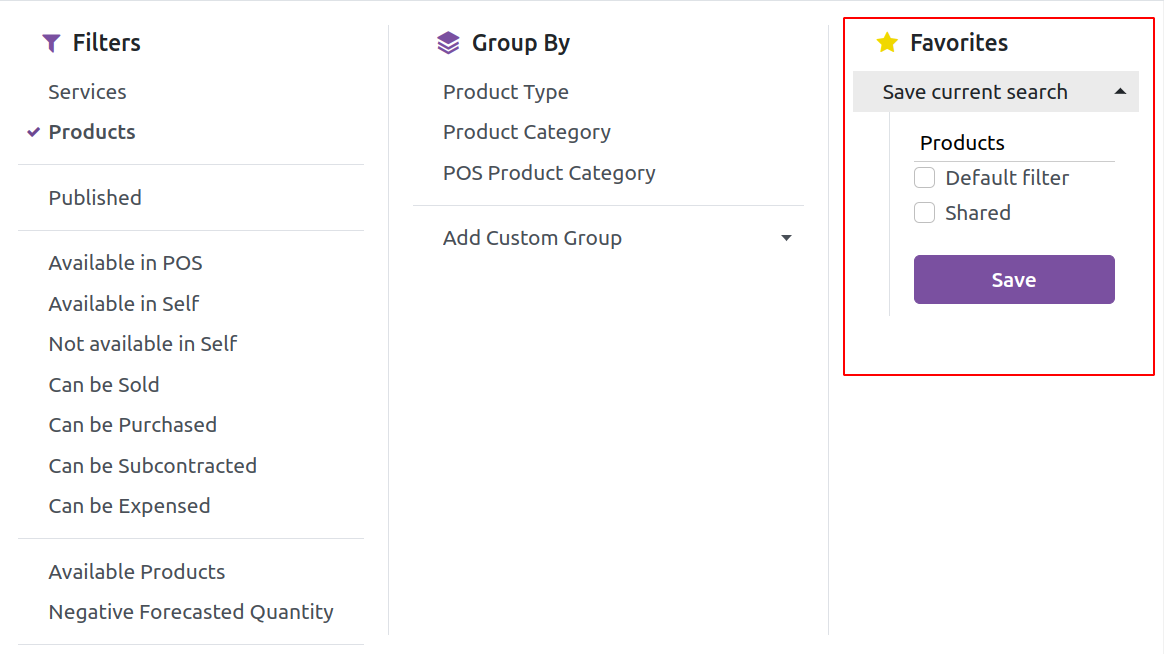Click the yellow Favorites star icon
Viewport: 1164px width, 654px height.
click(x=887, y=42)
